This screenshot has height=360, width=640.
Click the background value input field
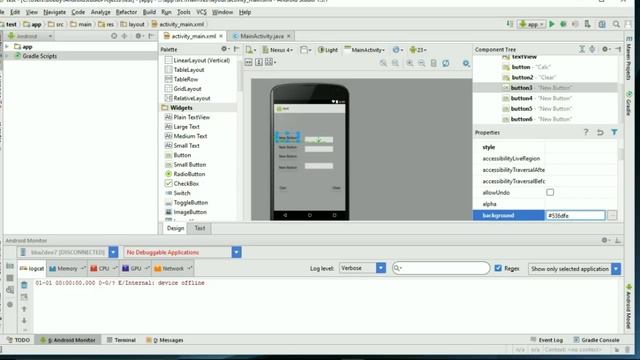click(x=575, y=215)
